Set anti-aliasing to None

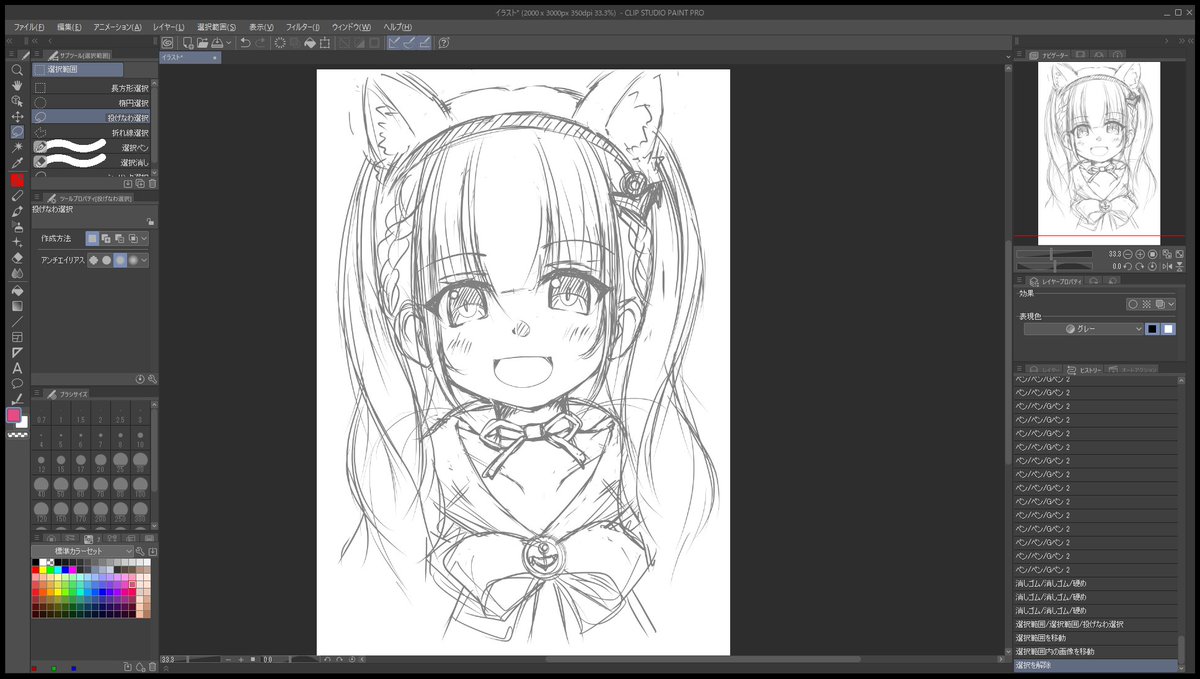pos(93,260)
